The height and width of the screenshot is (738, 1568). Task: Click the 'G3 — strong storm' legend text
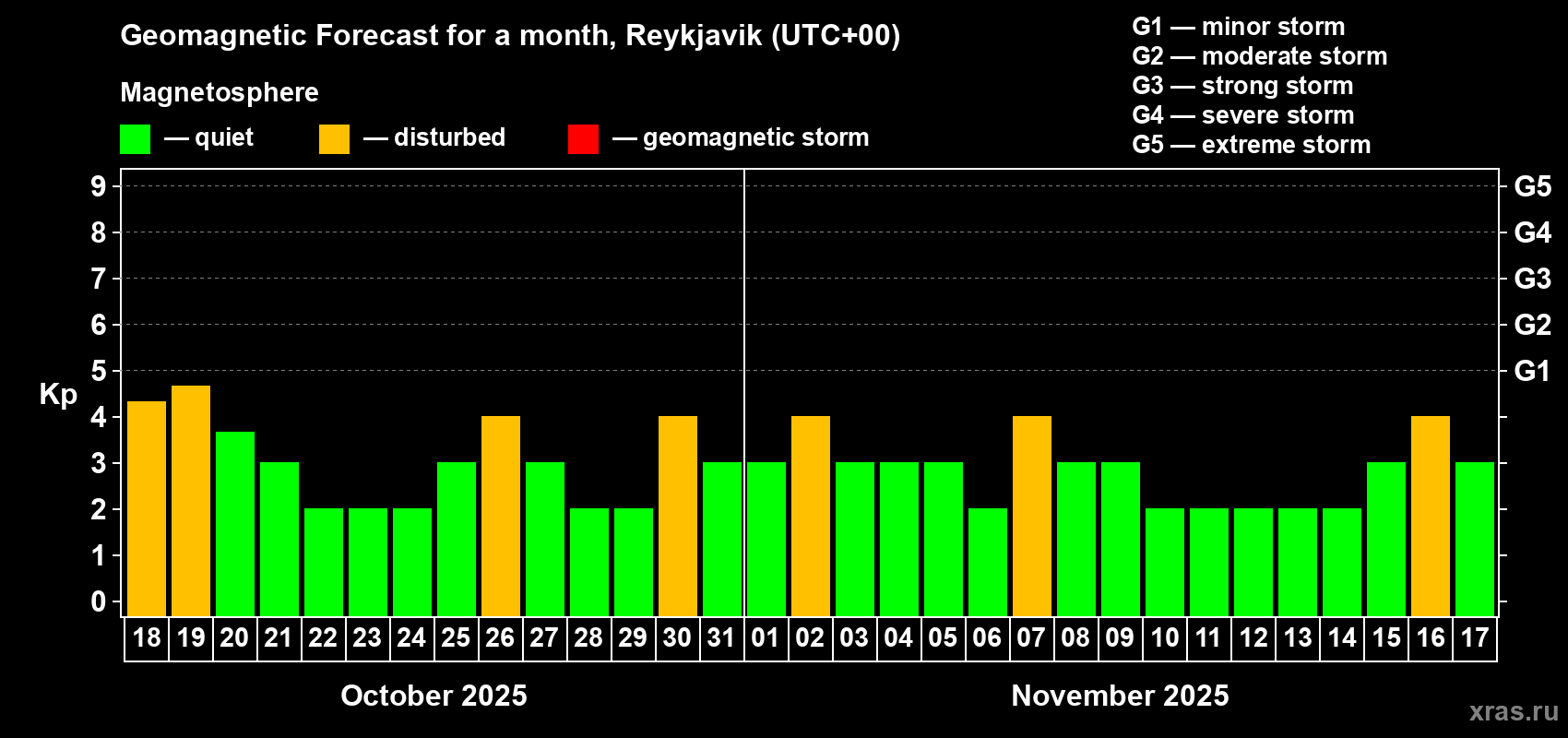click(1243, 86)
